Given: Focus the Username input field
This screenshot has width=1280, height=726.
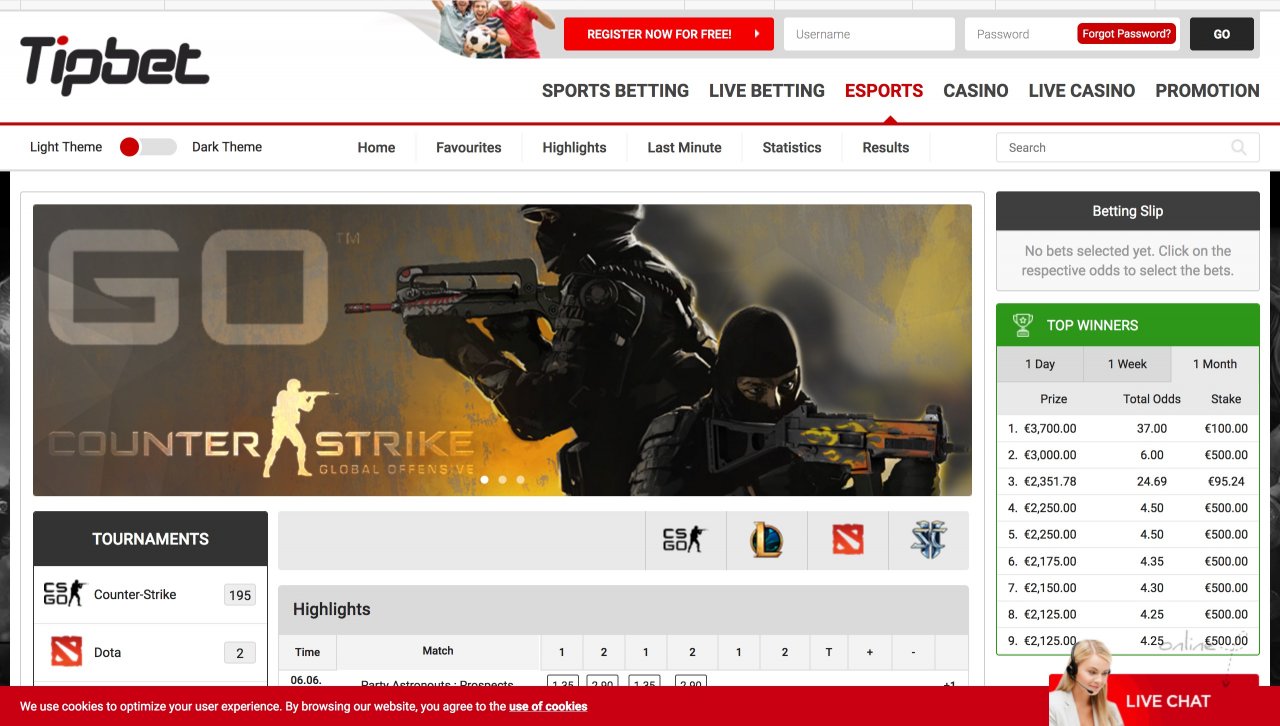Looking at the screenshot, I should click(869, 34).
